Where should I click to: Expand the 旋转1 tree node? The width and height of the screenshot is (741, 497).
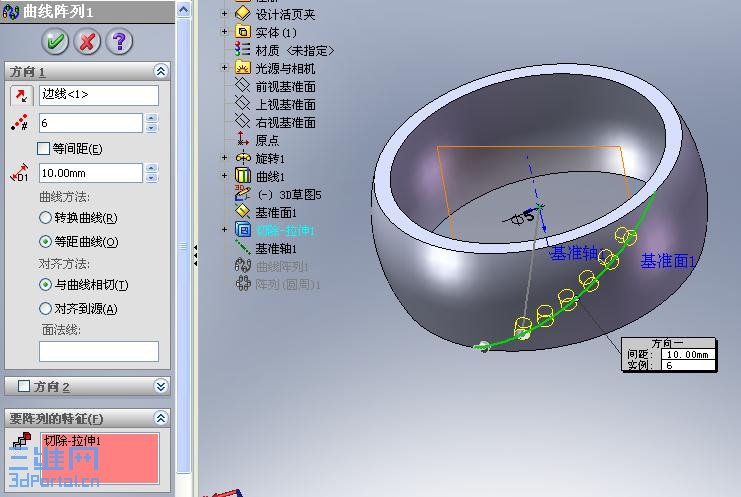click(224, 157)
